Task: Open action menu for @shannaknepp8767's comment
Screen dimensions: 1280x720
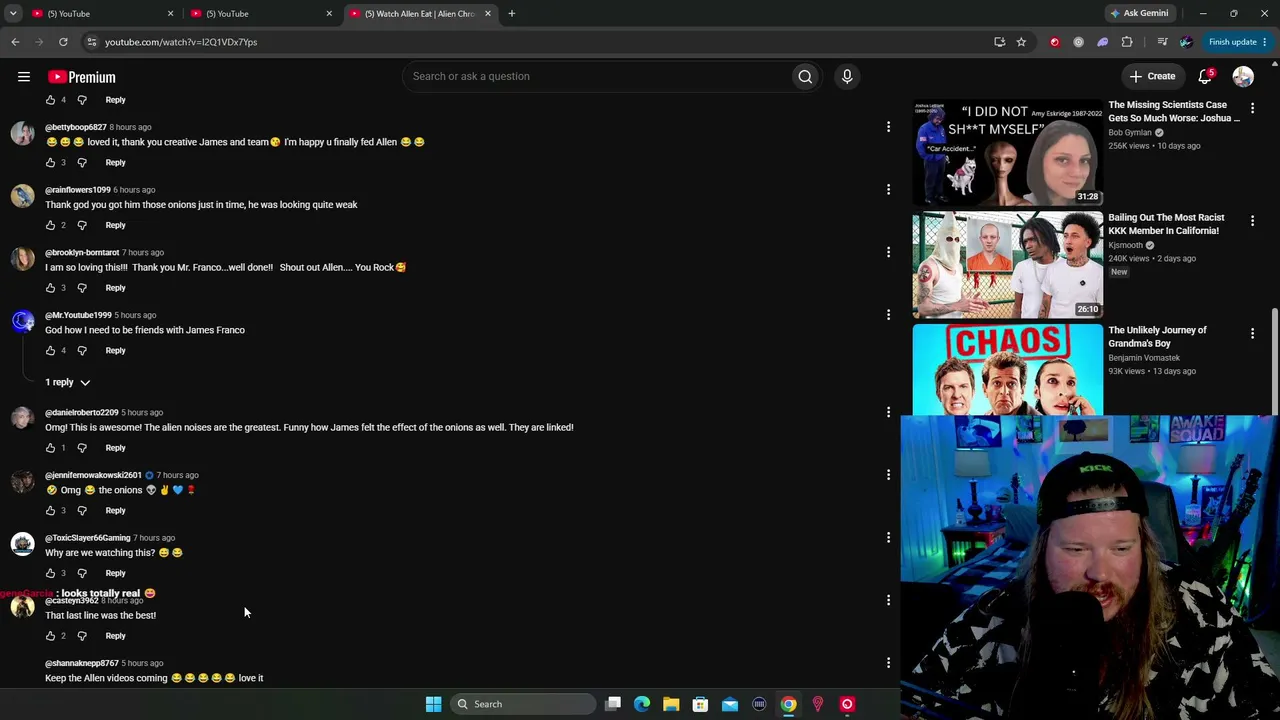Action: click(888, 663)
